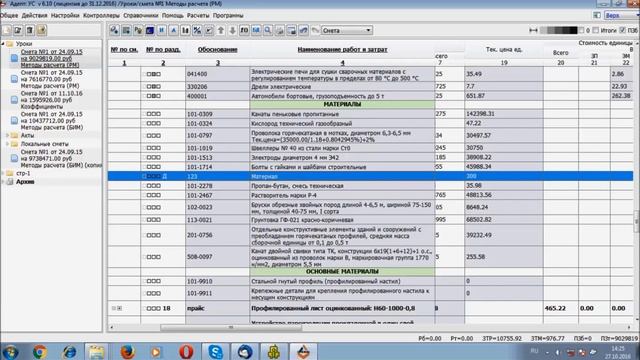
Task: Click the blue 'И' toolbar icon
Action: [x=162, y=30]
